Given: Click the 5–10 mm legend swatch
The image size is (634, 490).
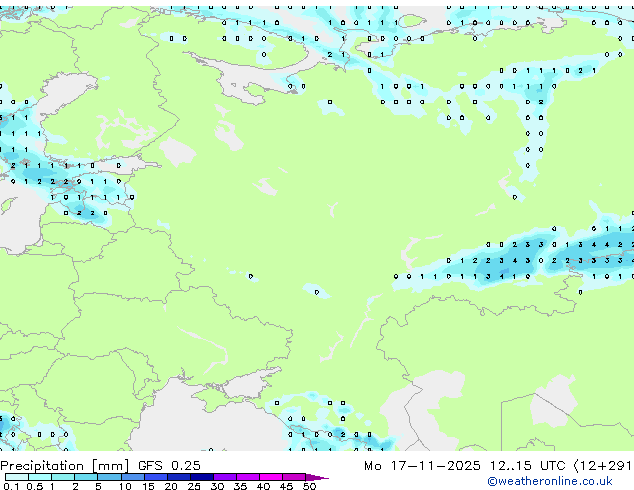Looking at the screenshot, I should (109, 477).
